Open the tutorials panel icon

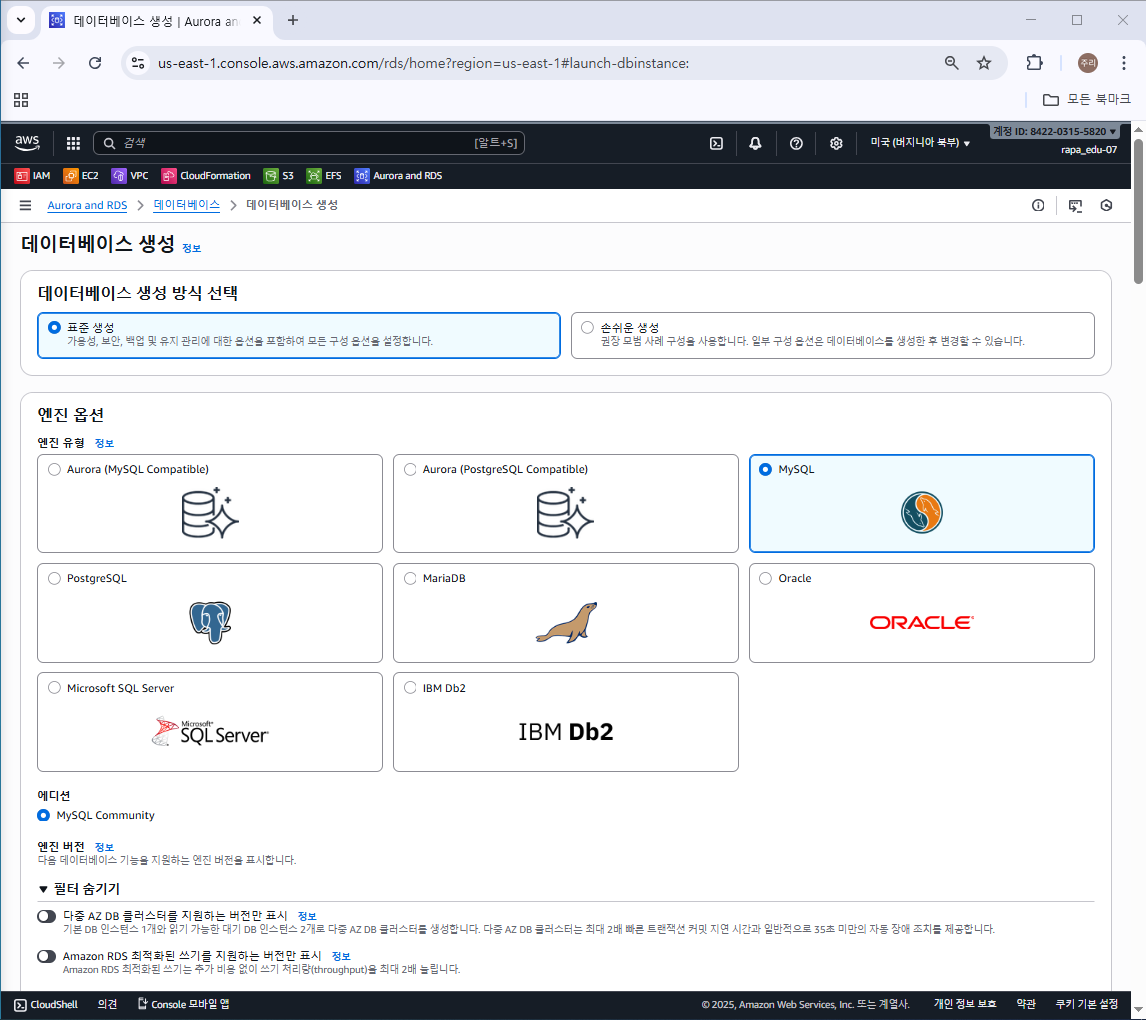1075,206
